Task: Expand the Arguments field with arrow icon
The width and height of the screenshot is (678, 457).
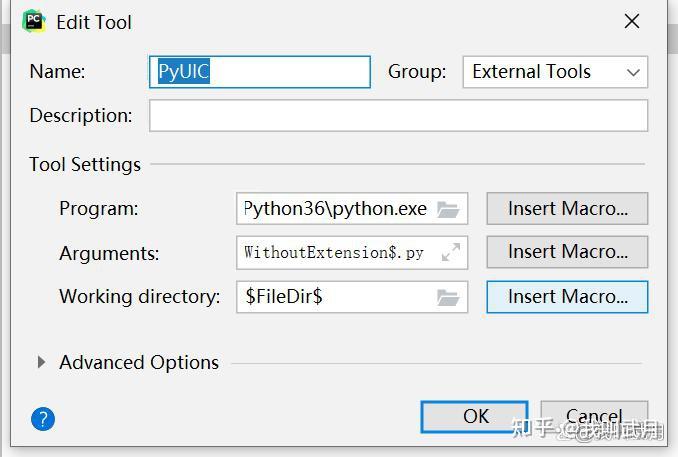Action: pos(451,252)
